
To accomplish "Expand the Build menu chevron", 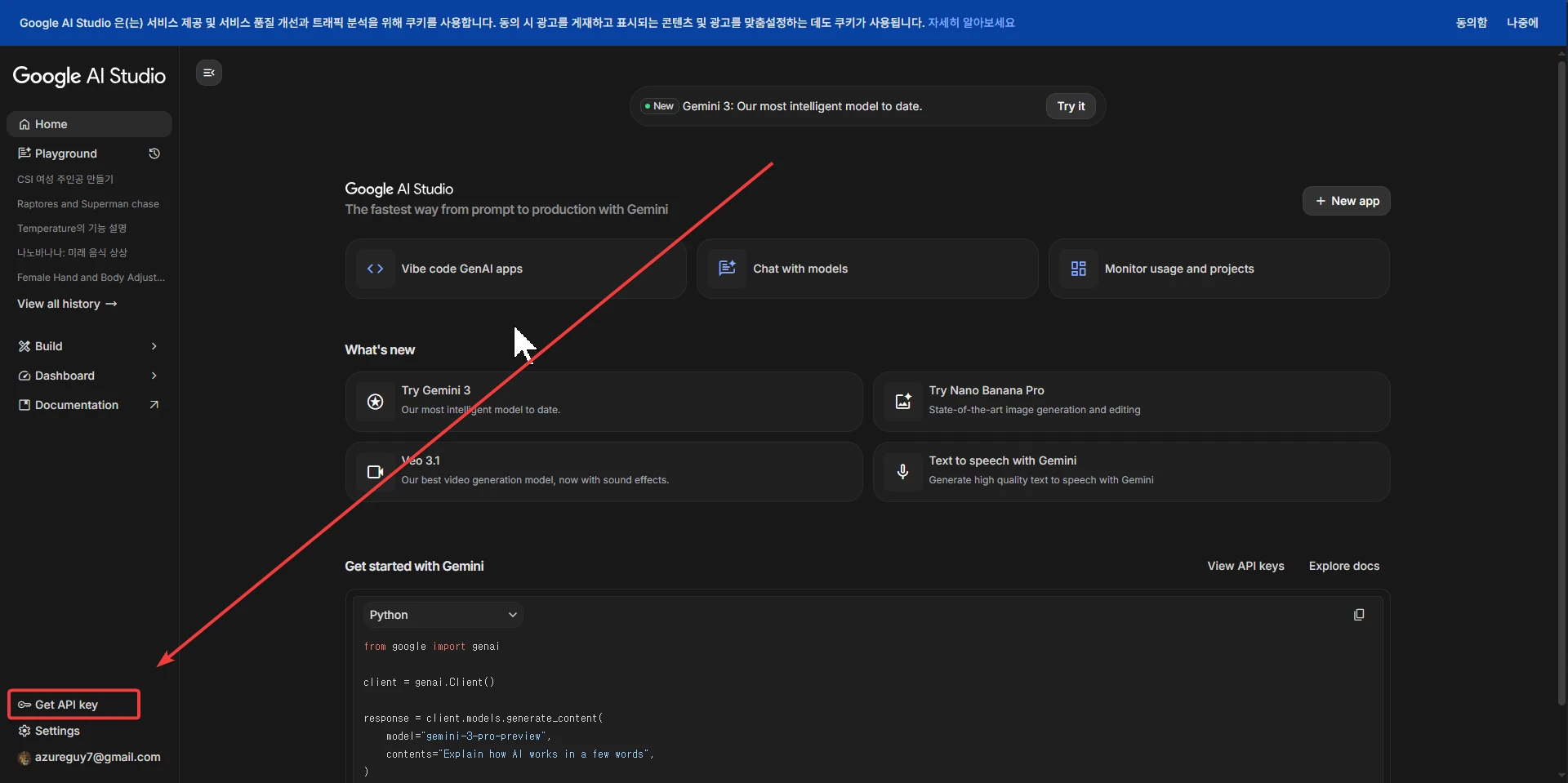I will click(154, 346).
